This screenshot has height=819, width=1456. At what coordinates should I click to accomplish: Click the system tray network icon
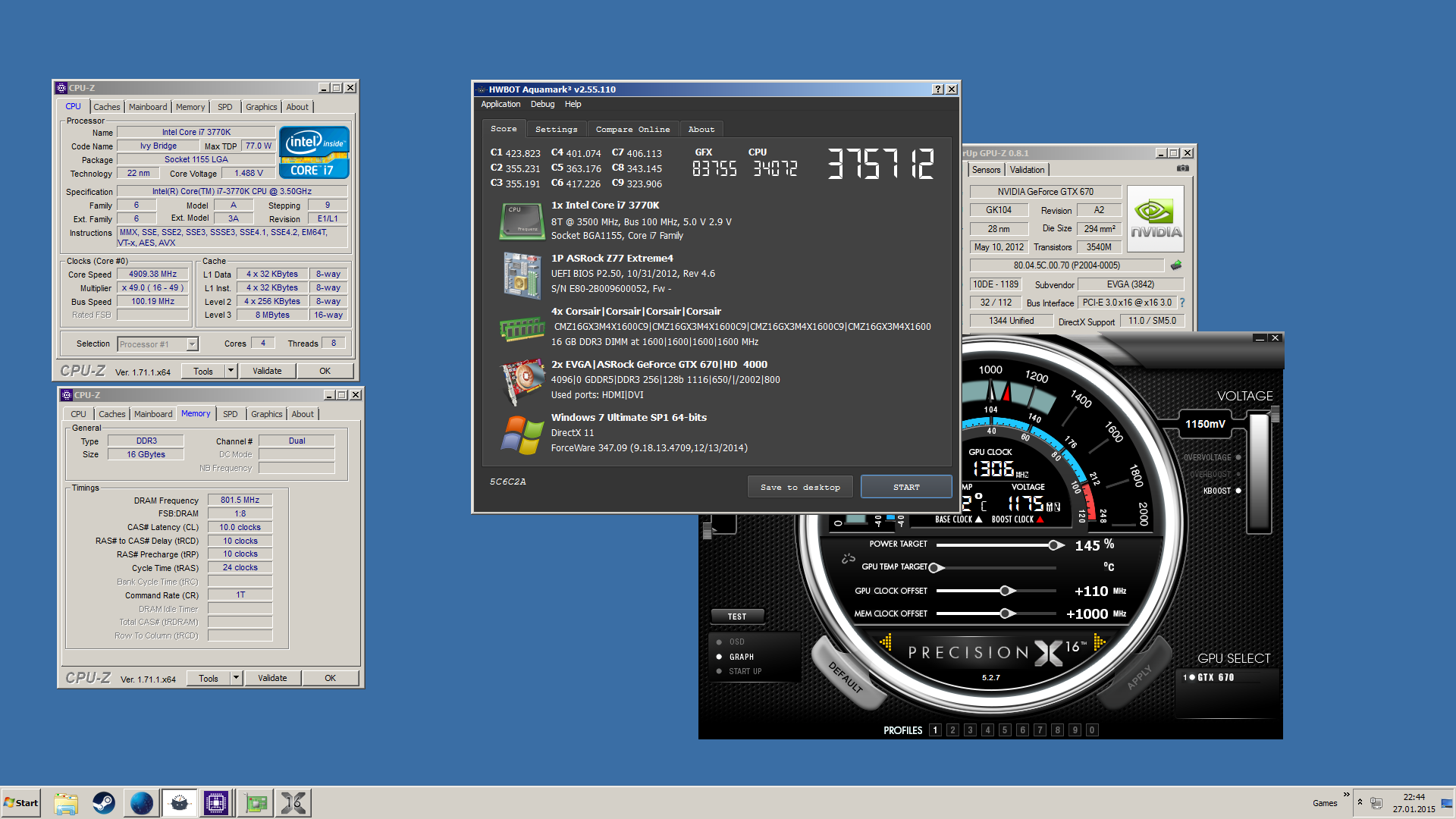point(1377,803)
